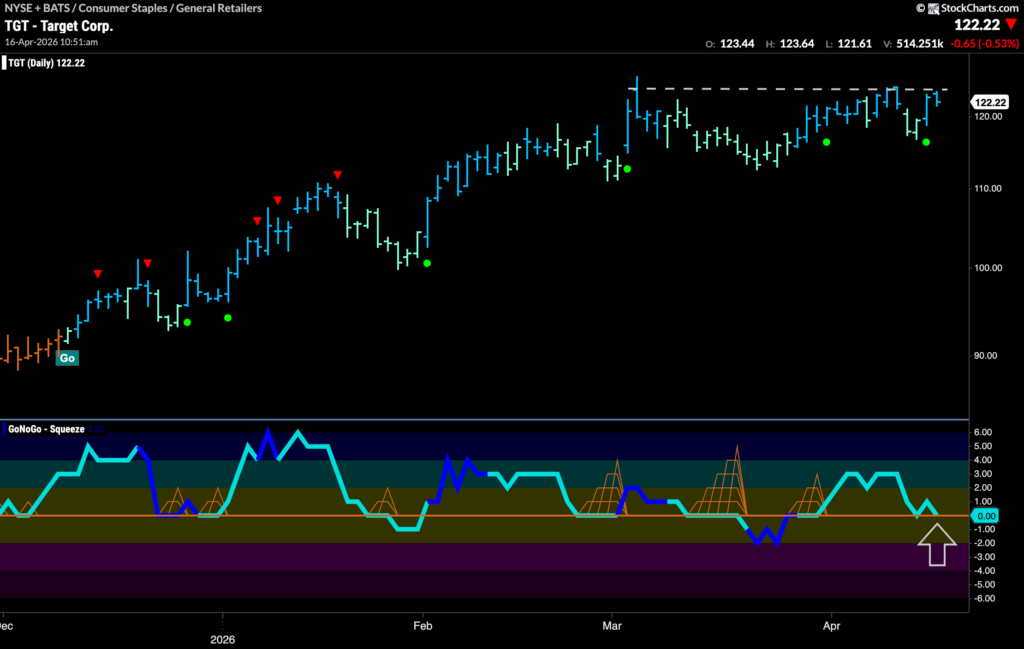Click the 110.00 price axis label
This screenshot has height=649, width=1024.
987,188
